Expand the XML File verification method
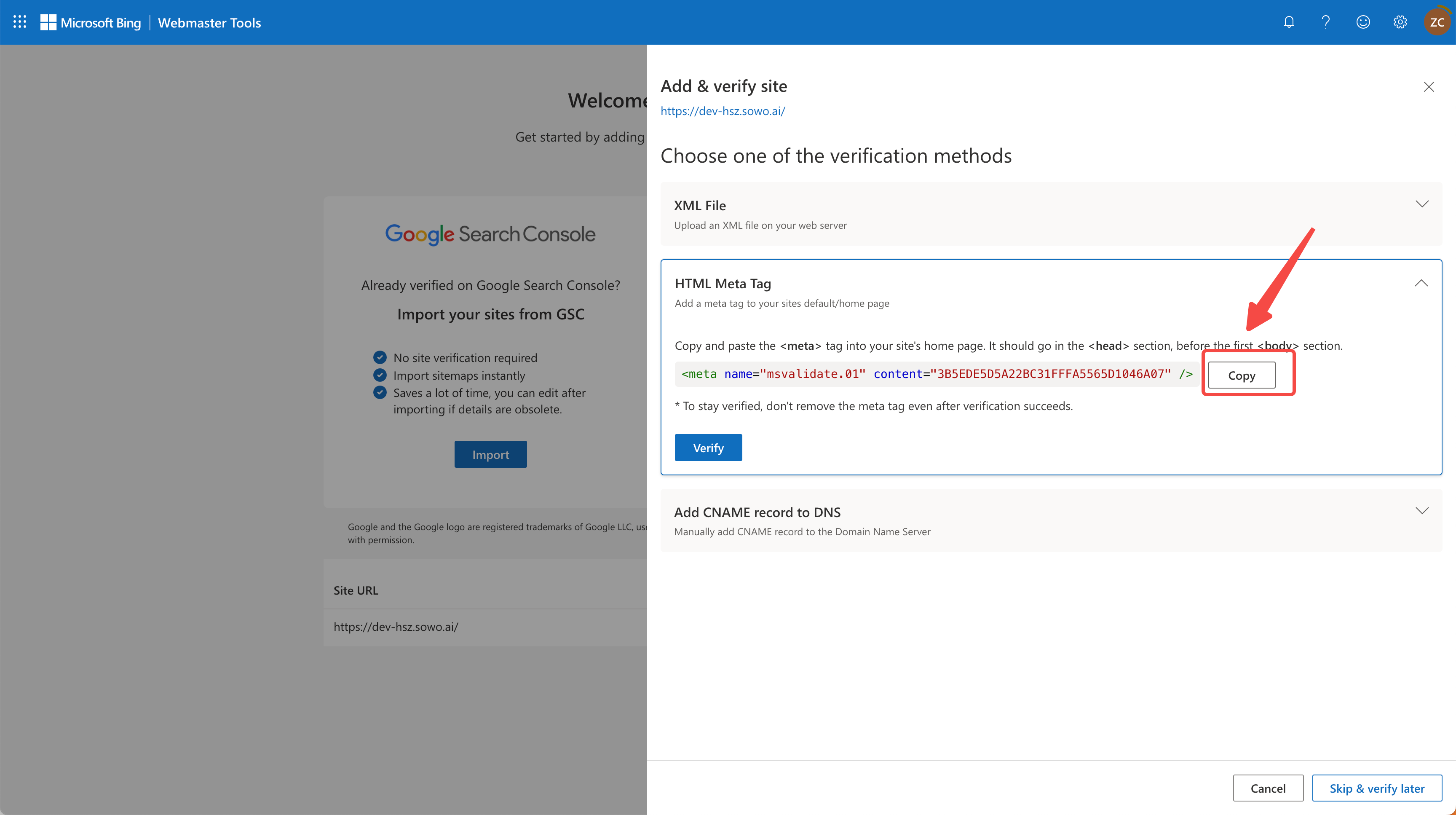Screen dimensions: 1456x815 click(x=1421, y=204)
